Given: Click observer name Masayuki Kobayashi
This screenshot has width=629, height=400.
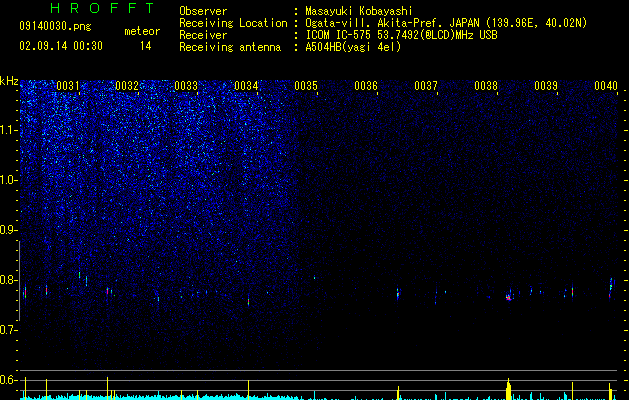Looking at the screenshot, I should [359, 11].
